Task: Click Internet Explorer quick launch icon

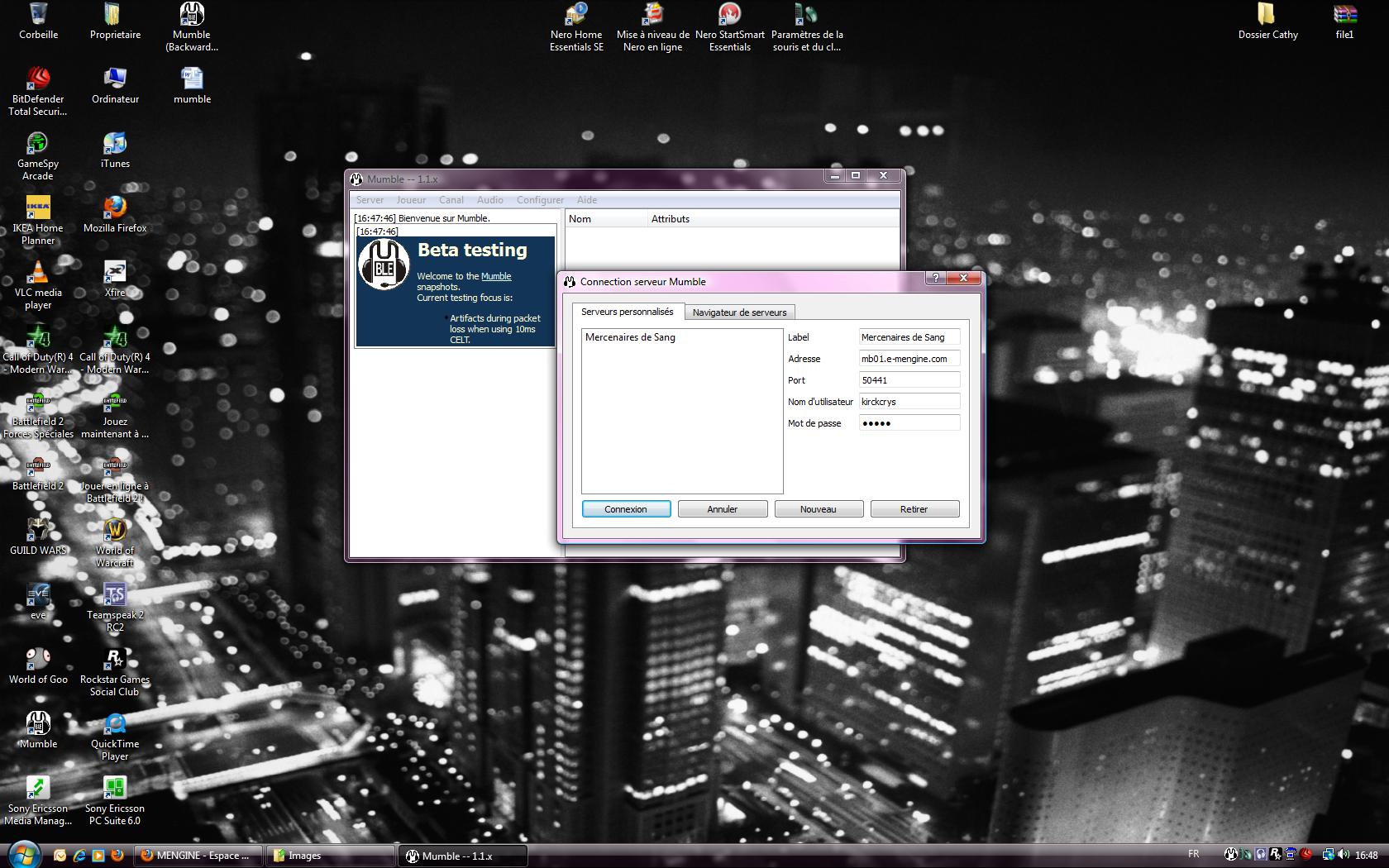Action: [x=79, y=856]
